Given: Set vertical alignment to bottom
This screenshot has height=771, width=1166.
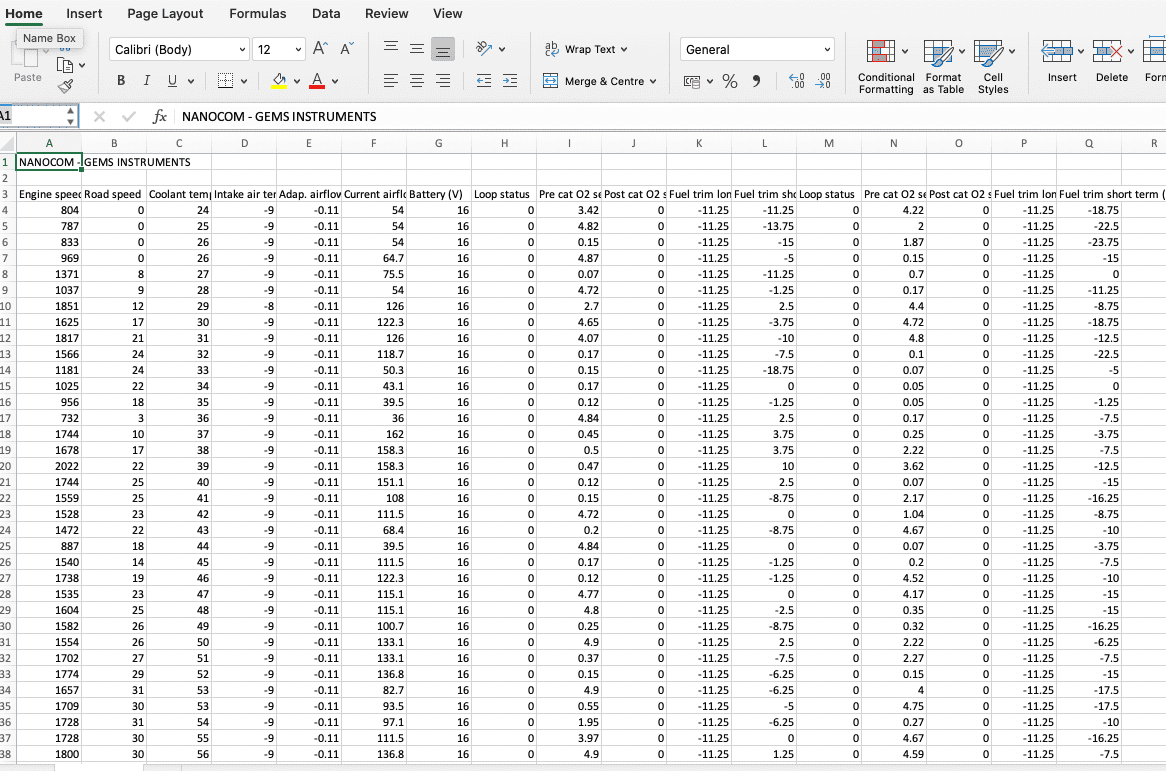Looking at the screenshot, I should point(443,49).
